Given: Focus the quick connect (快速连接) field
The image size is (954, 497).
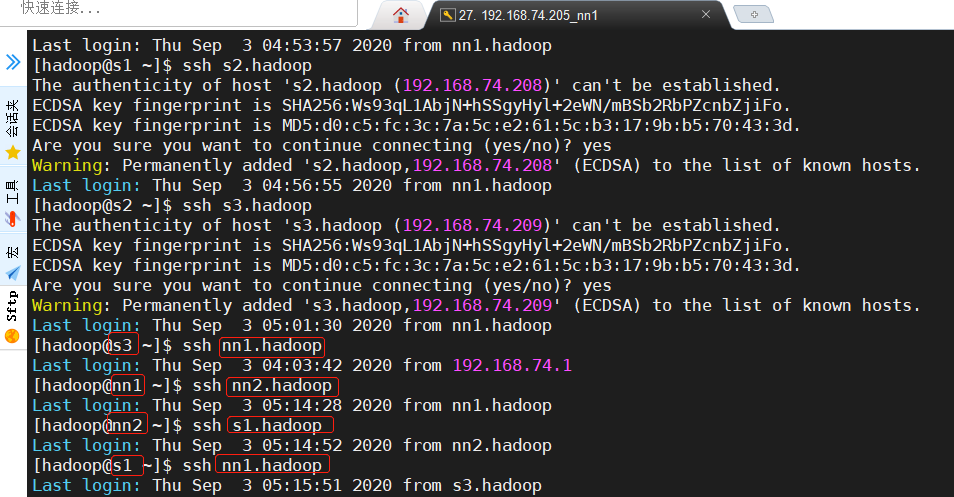Looking at the screenshot, I should point(179,10).
